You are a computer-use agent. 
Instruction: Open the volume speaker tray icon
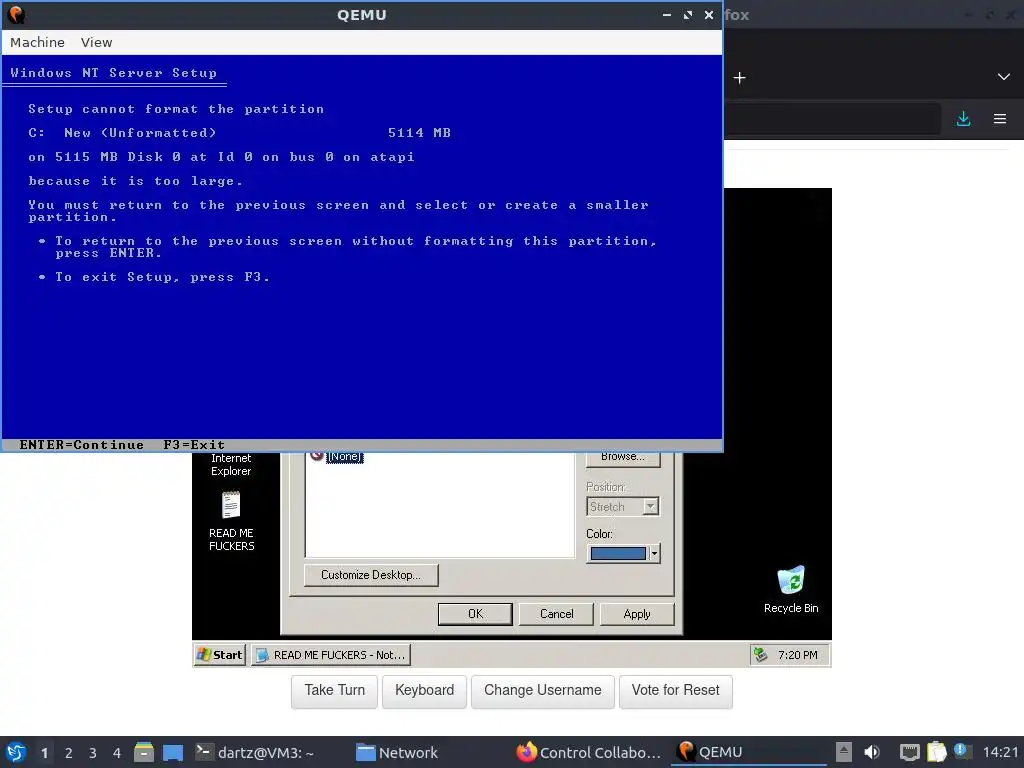point(872,752)
